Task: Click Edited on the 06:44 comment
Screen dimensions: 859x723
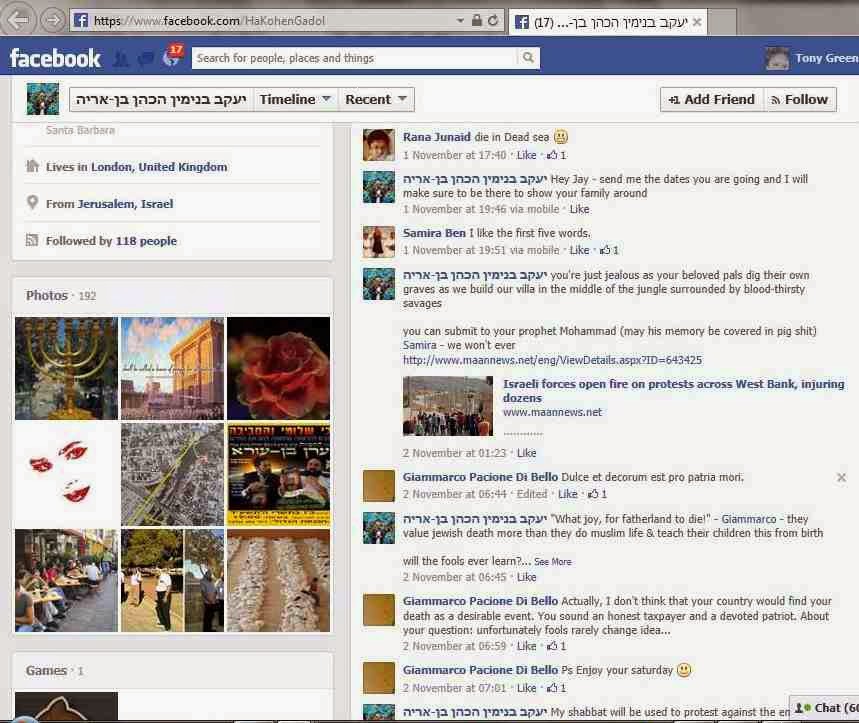Action: click(532, 494)
